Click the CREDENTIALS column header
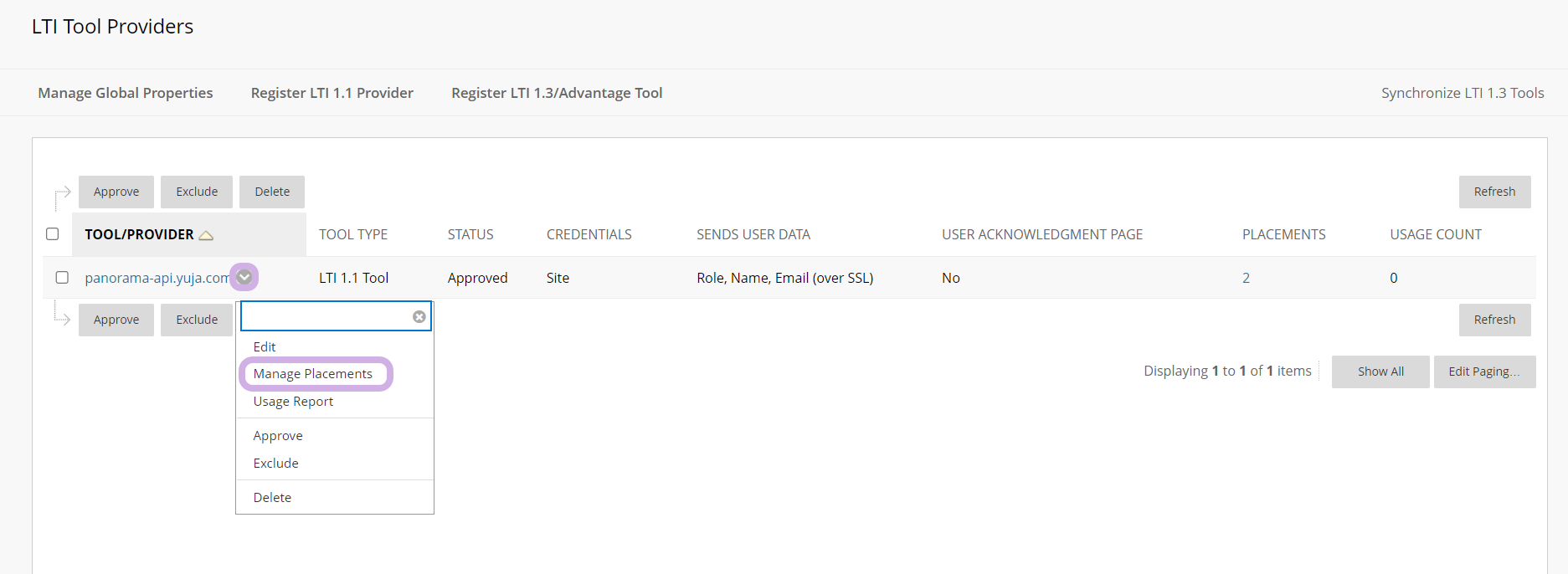The height and width of the screenshot is (574, 1568). (x=589, y=234)
